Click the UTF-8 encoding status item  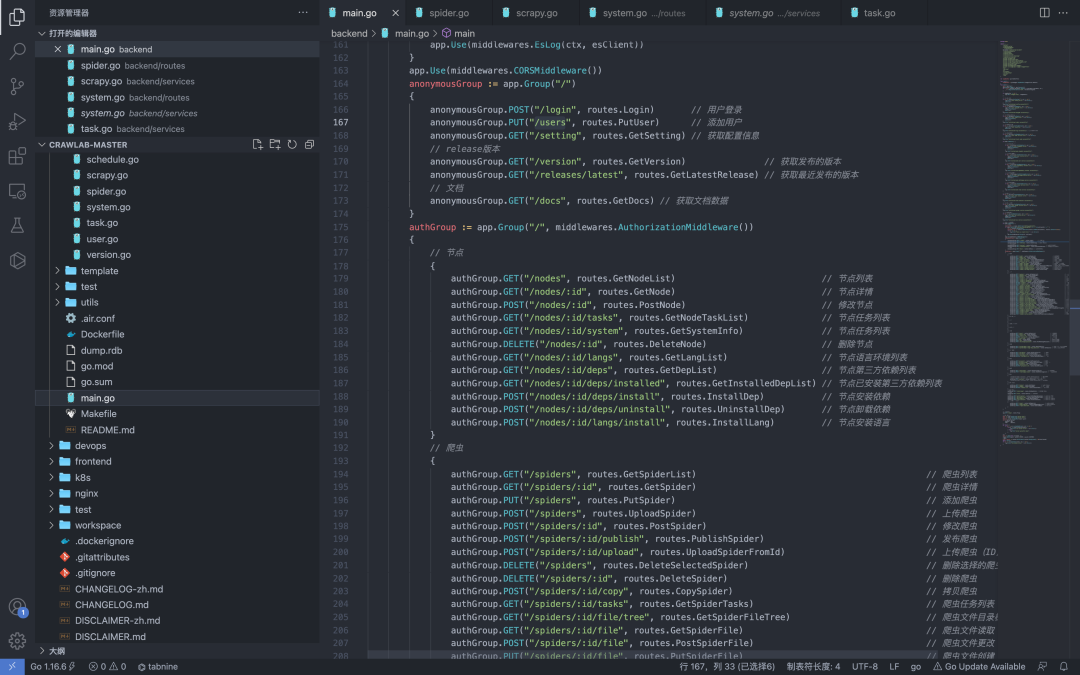pos(864,667)
